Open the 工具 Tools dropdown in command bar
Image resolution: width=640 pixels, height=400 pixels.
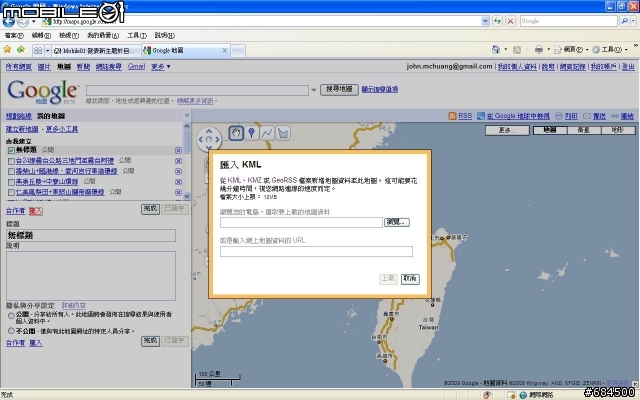(x=610, y=50)
